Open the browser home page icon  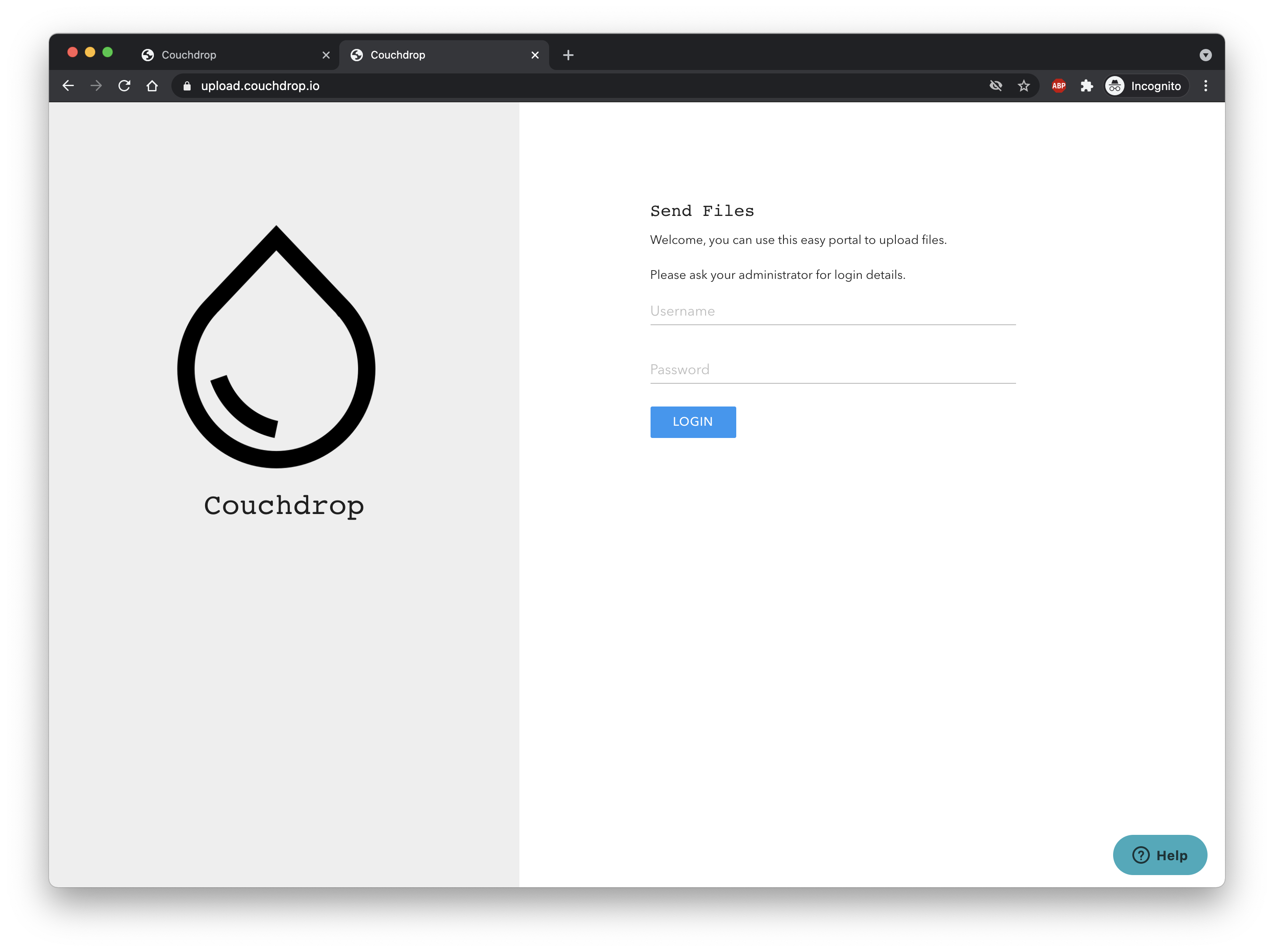point(152,86)
